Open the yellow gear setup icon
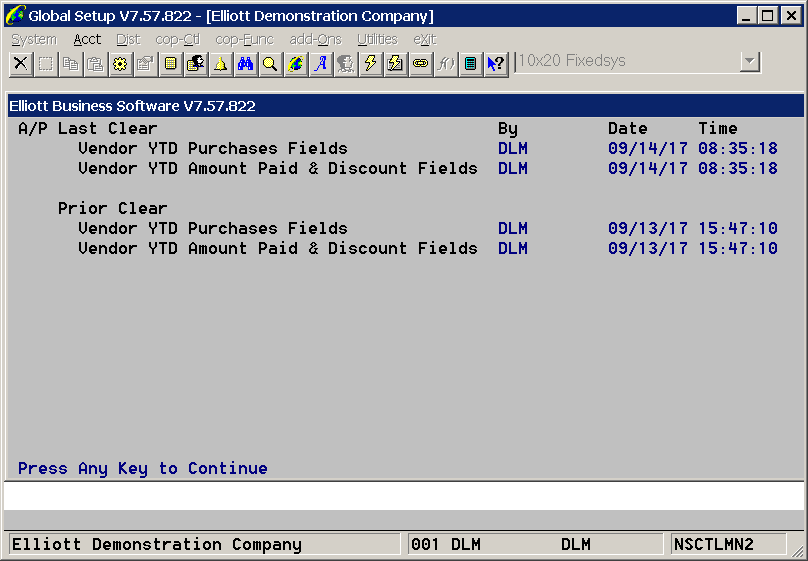 121,64
